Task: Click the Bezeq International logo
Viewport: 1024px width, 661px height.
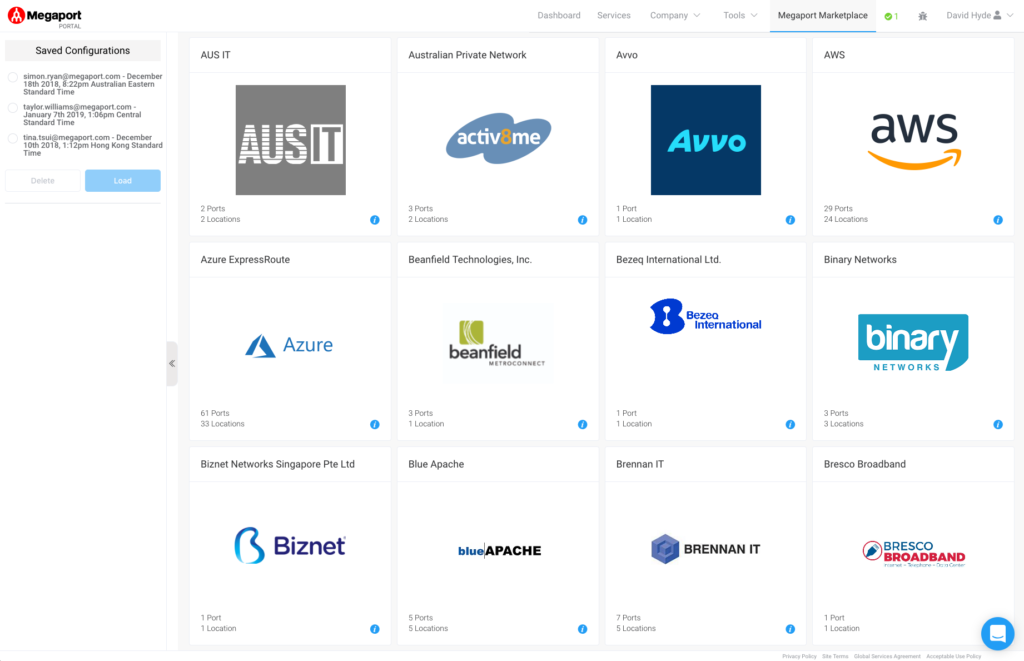Action: [x=705, y=317]
